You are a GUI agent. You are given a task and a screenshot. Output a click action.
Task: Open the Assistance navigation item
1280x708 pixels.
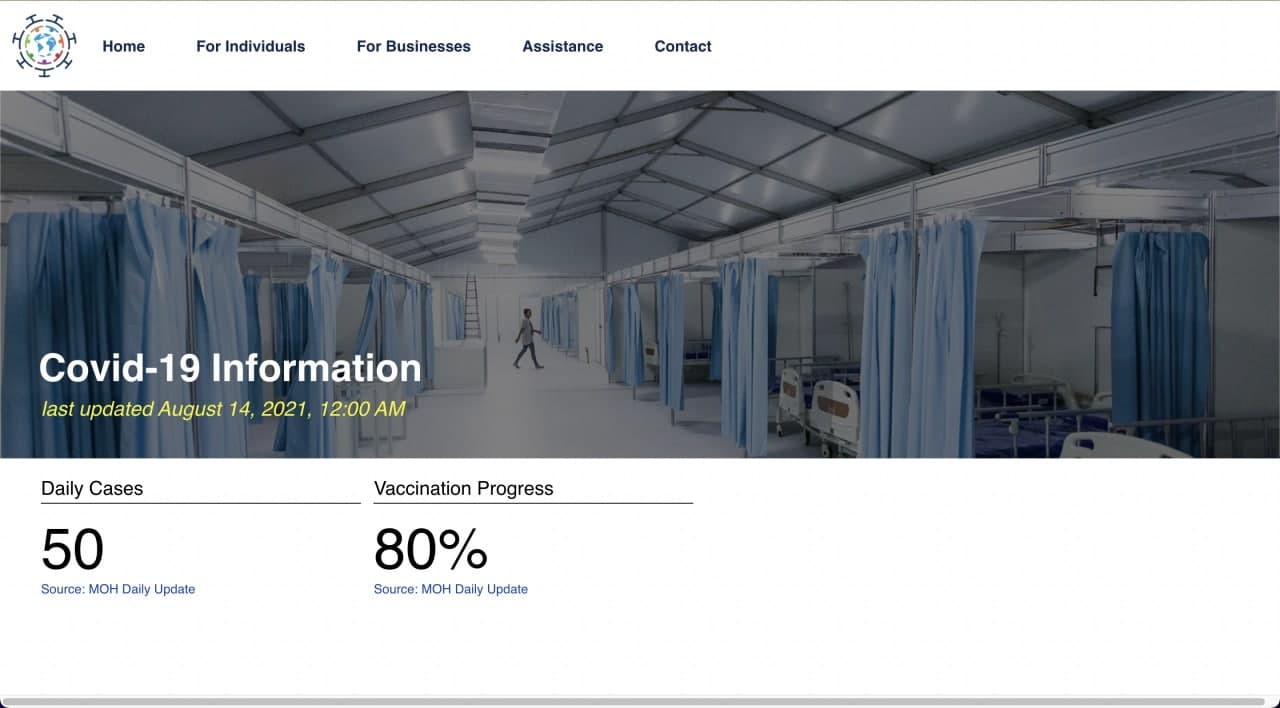point(562,46)
